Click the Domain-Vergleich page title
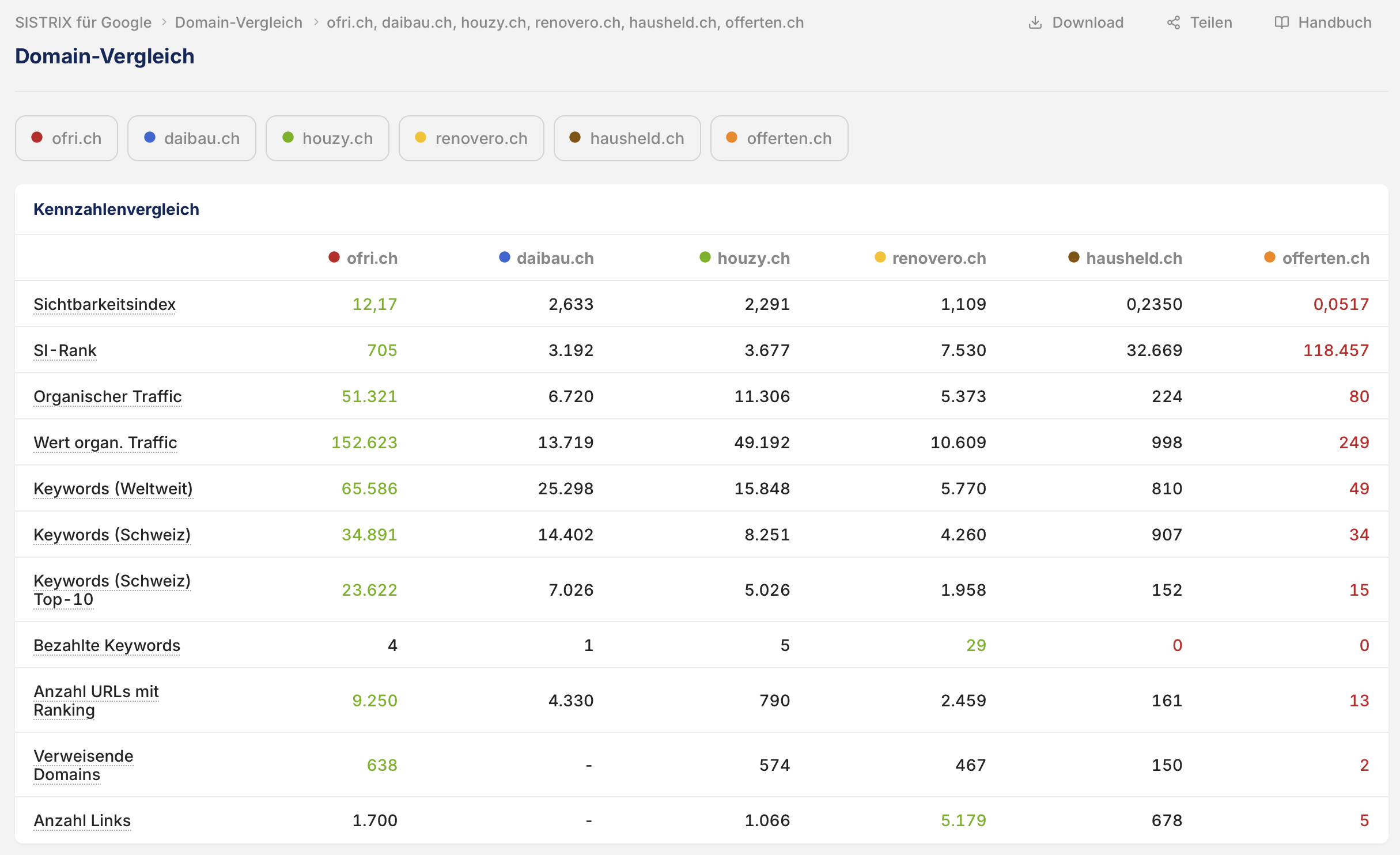 (x=105, y=56)
